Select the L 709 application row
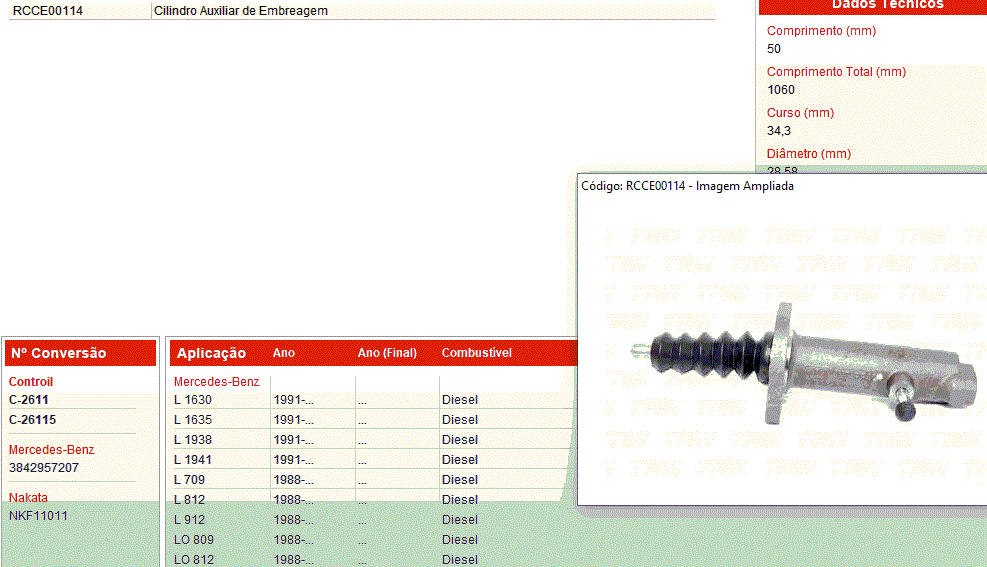 tap(190, 480)
